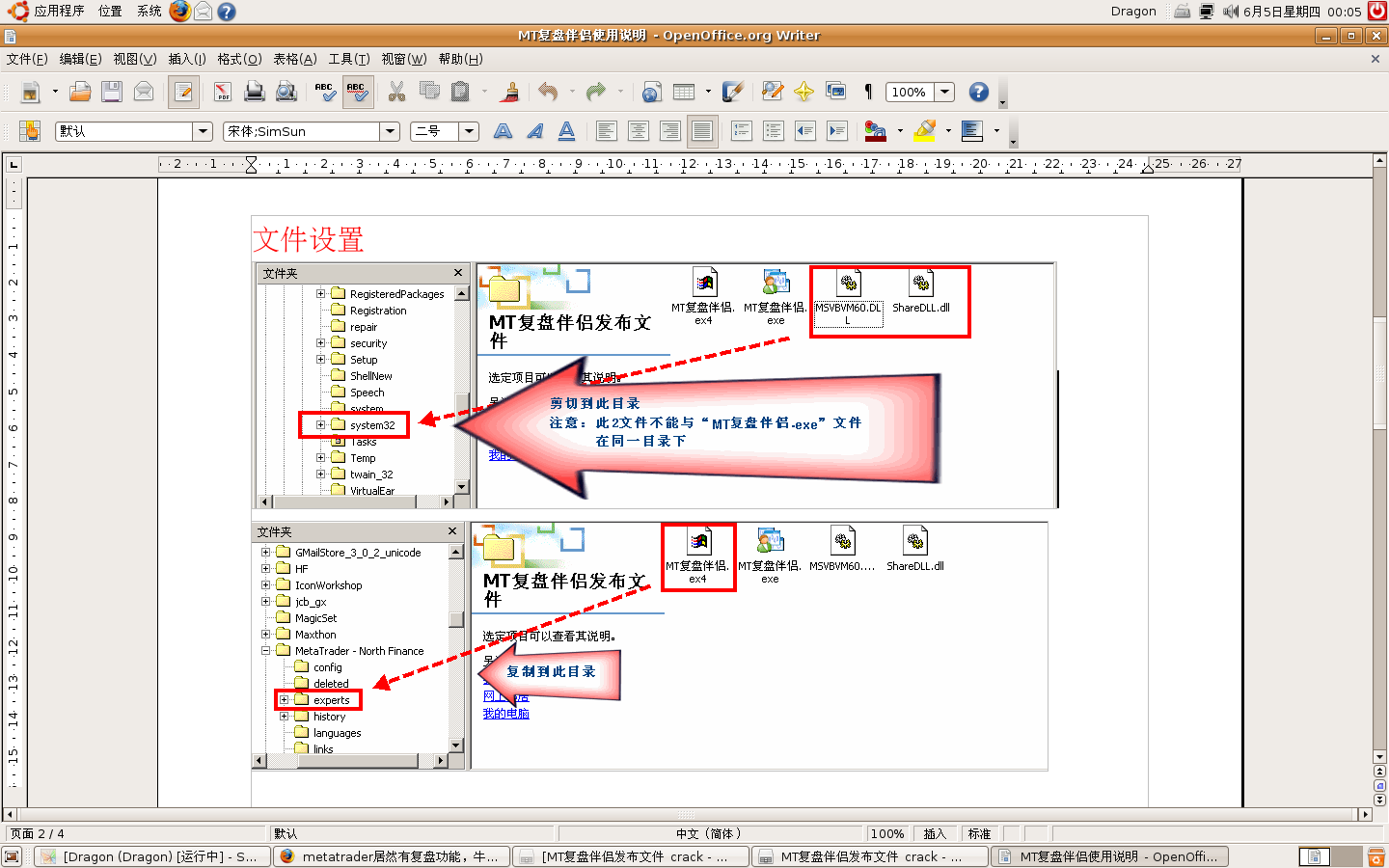1389x868 pixels.
Task: Toggle AutoSpellcheck
Action: (357, 92)
